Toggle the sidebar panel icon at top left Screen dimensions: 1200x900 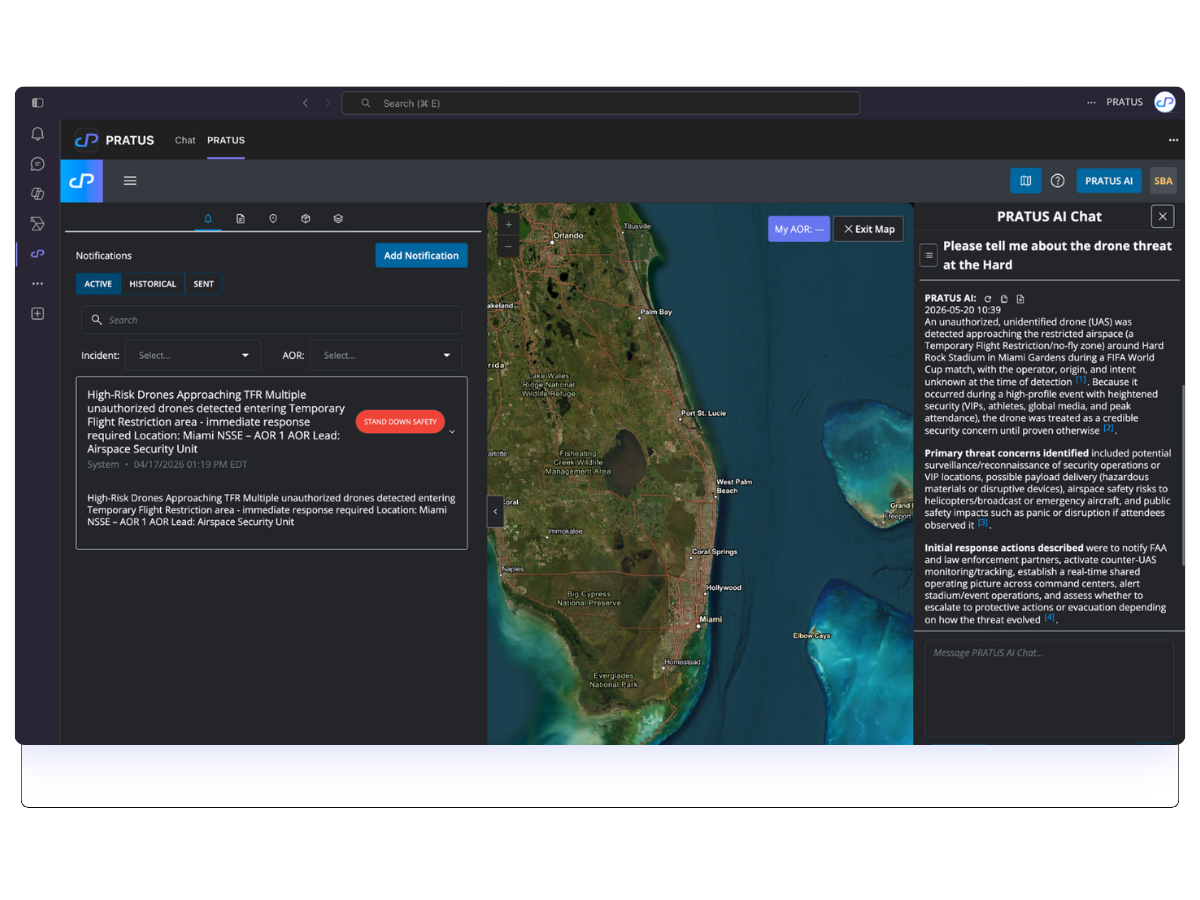tap(38, 103)
